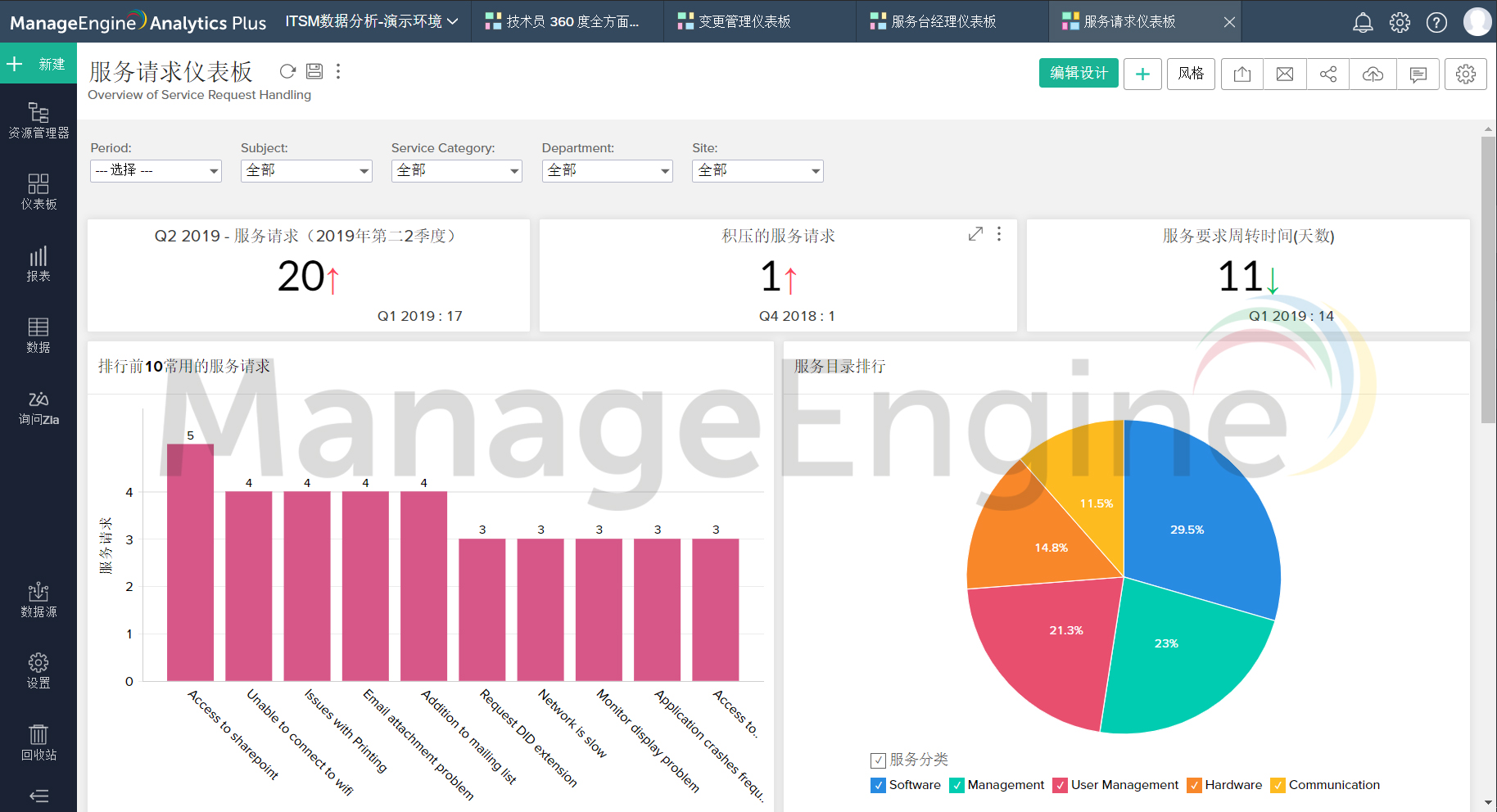Screen dimensions: 1497x812
Task: Save the dashboard using the disk icon
Action: click(x=314, y=71)
